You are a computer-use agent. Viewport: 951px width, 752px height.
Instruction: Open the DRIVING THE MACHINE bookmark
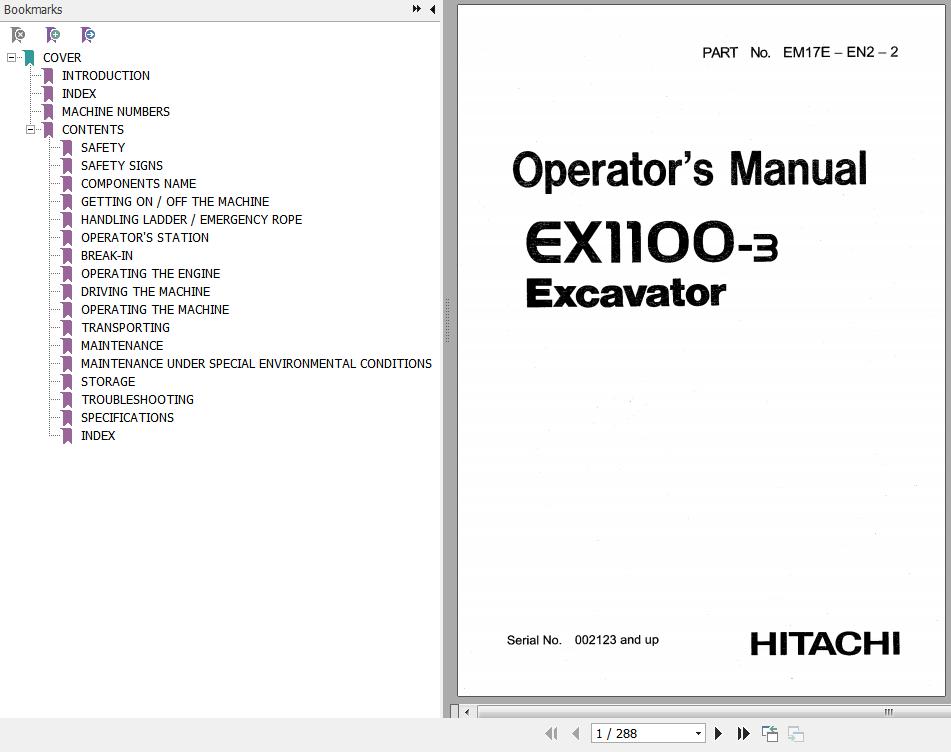click(146, 292)
